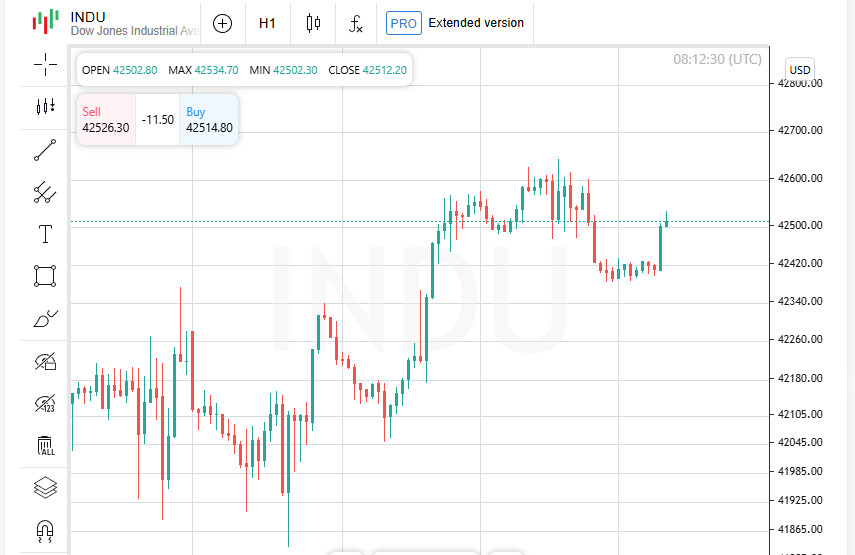Open the chart type bars tool

pyautogui.click(x=45, y=106)
